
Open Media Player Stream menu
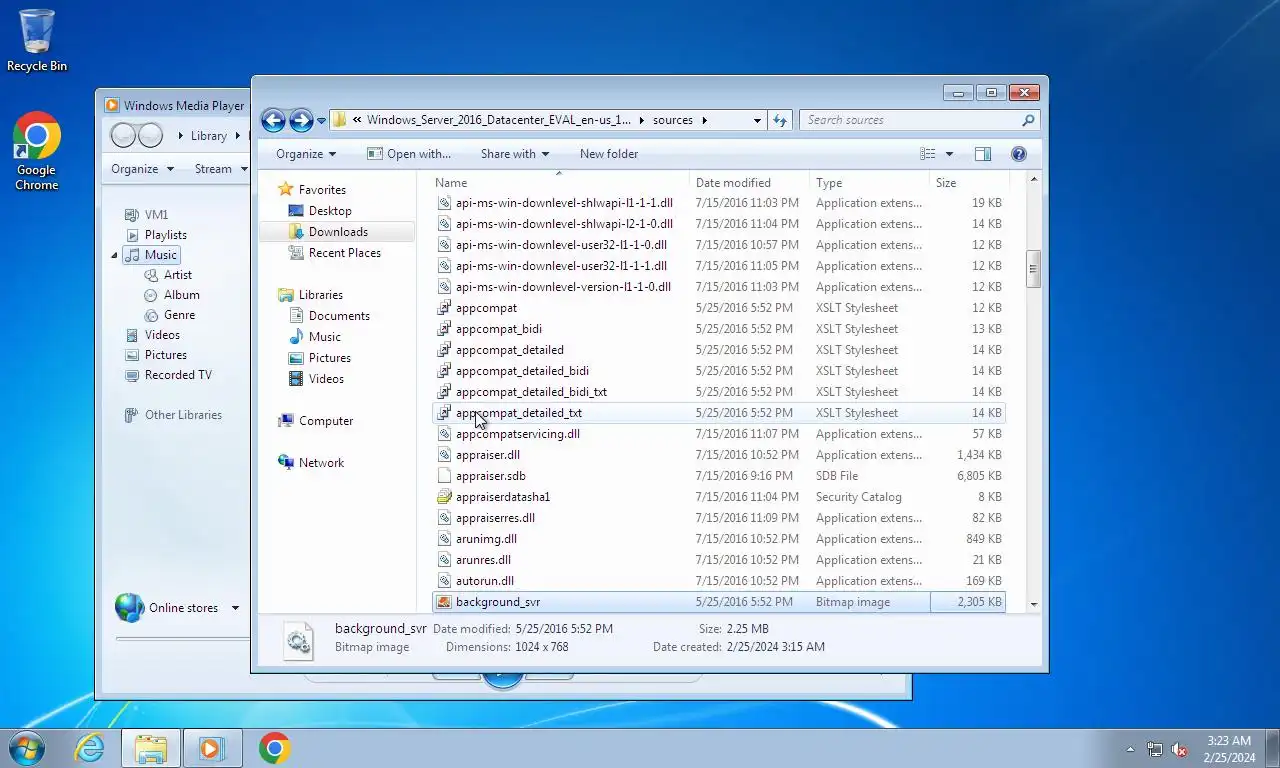click(x=220, y=169)
